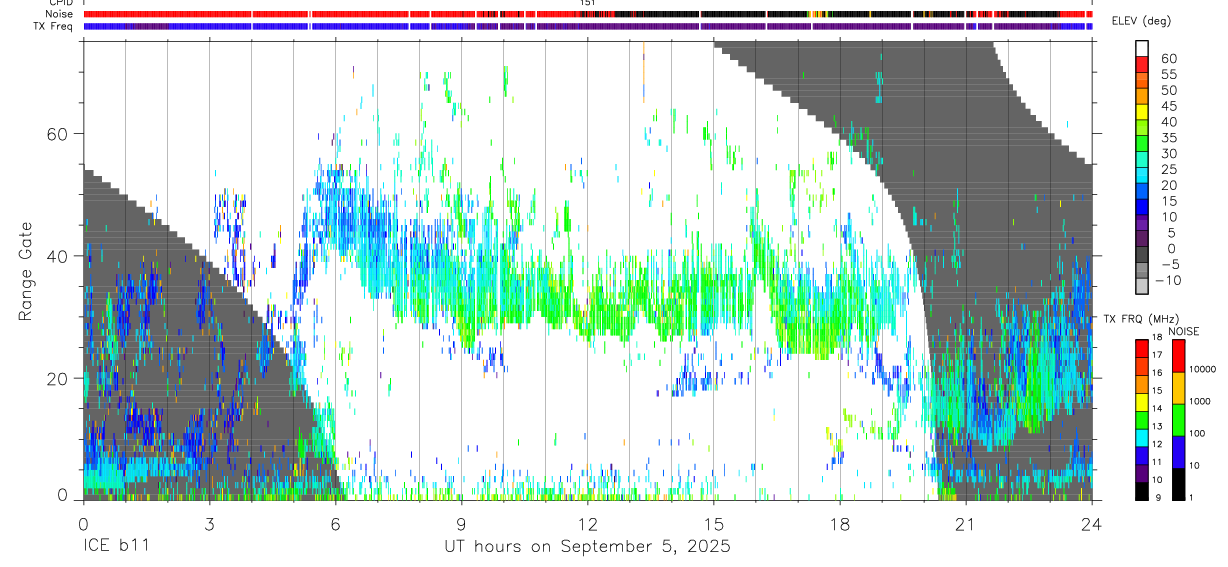Select the "ELEV (deg)" color bar title
This screenshot has width=1228, height=567.
(1142, 20)
